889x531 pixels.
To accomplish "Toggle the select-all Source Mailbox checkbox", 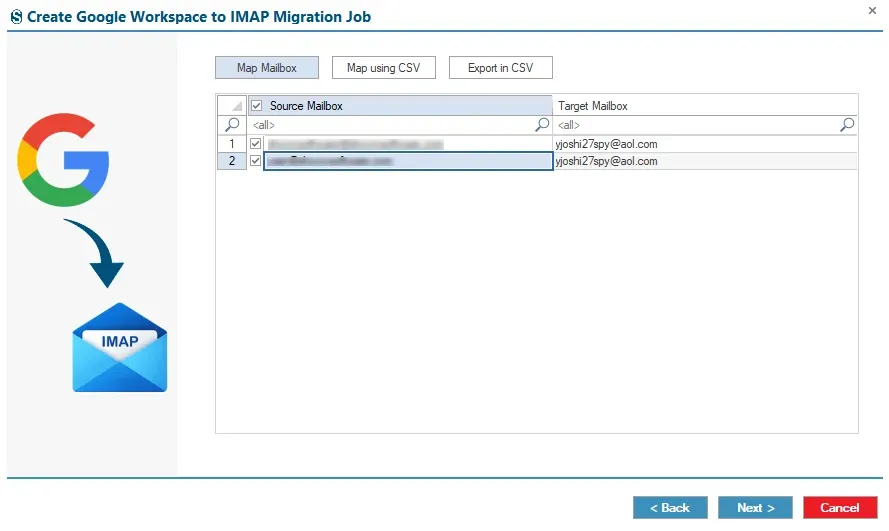I will 256,105.
